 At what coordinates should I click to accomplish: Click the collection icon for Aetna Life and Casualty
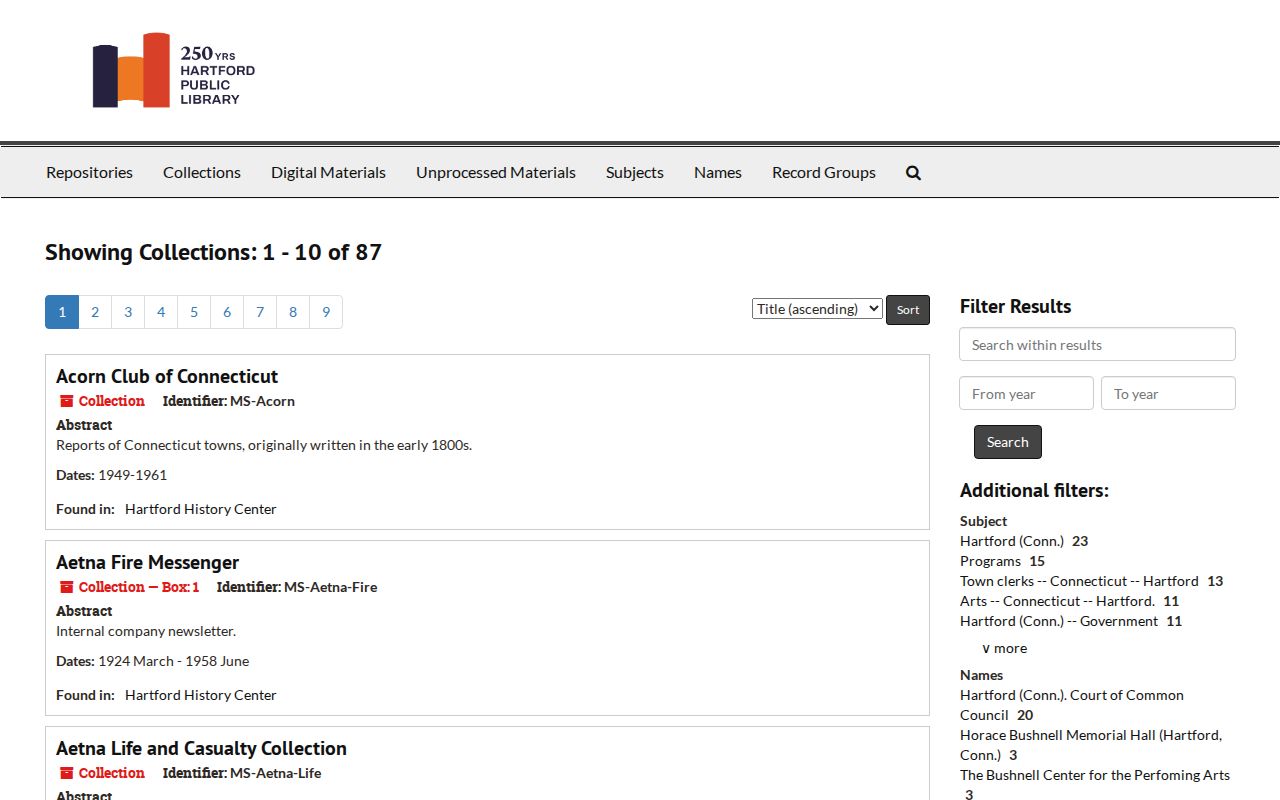click(66, 773)
